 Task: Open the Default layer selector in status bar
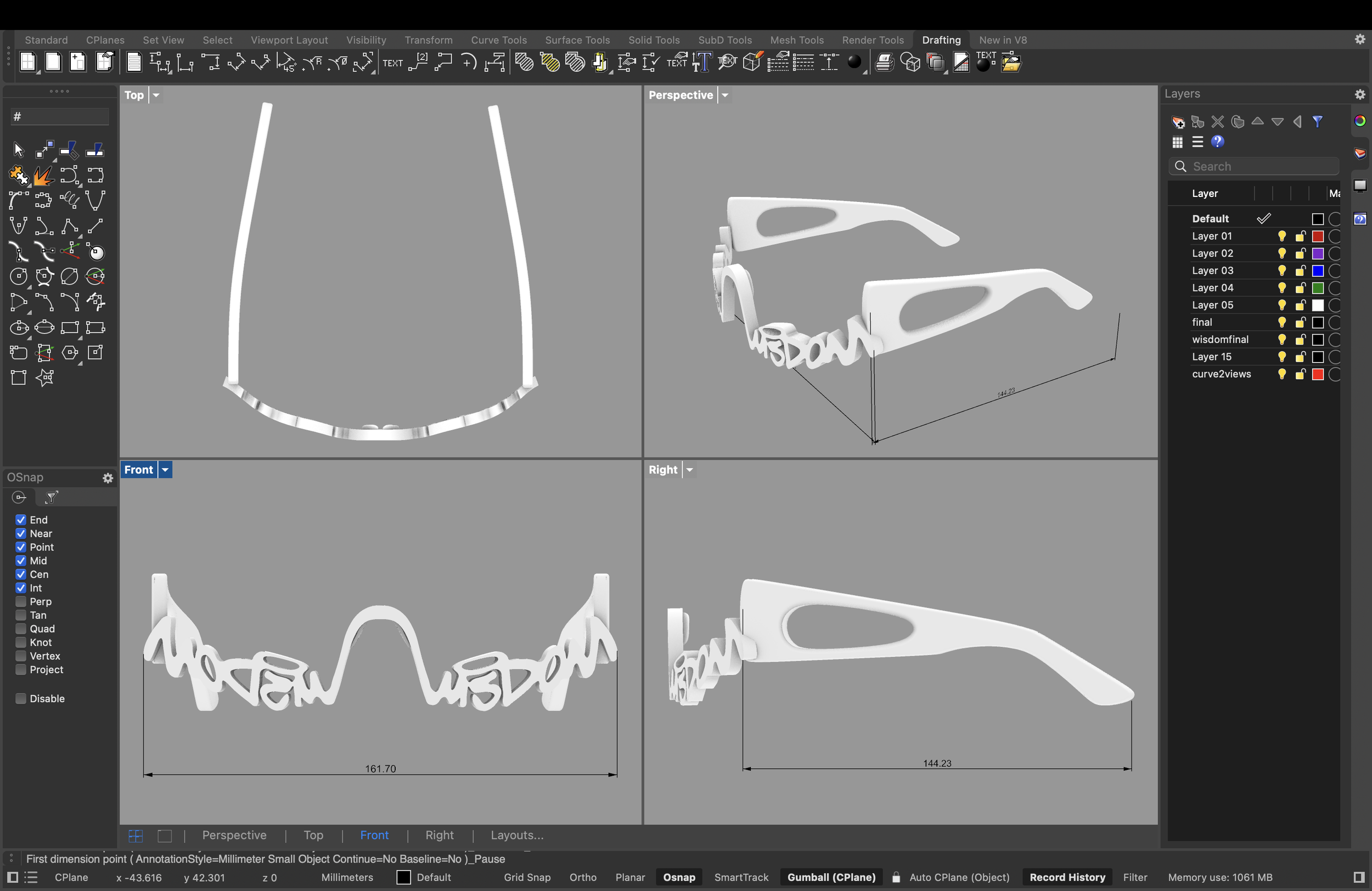tap(424, 877)
